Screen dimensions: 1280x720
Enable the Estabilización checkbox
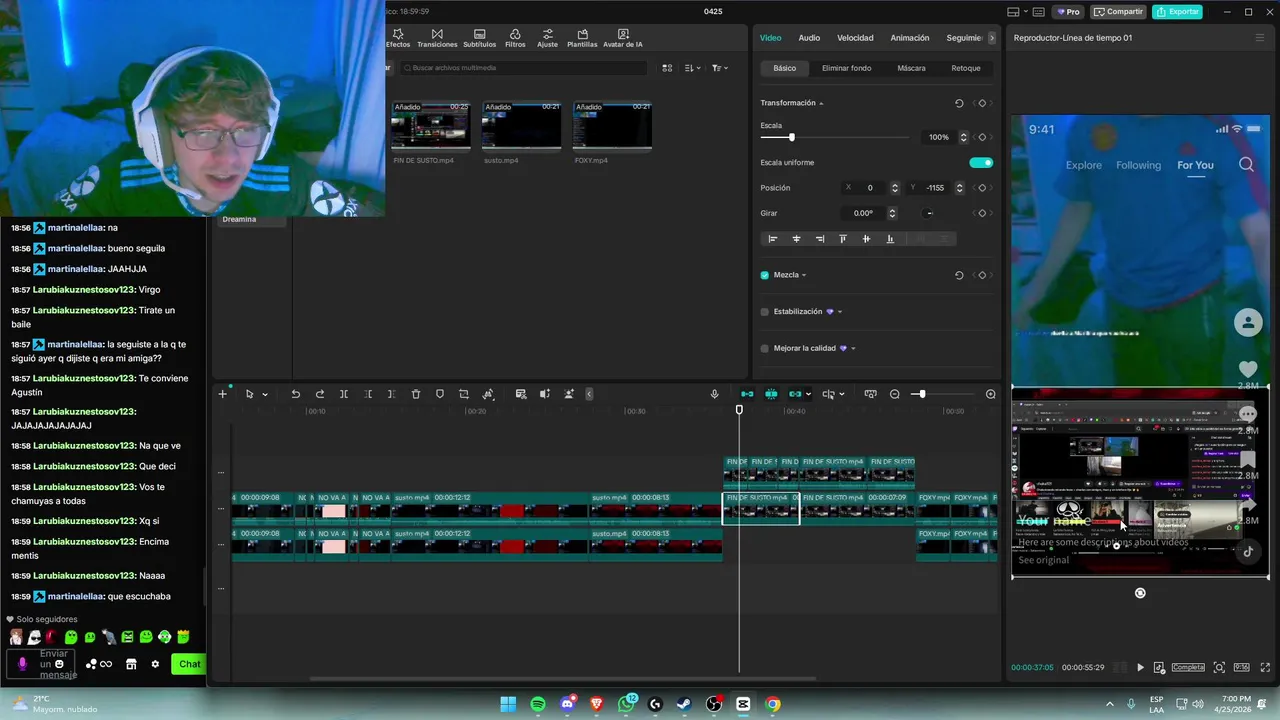(765, 312)
